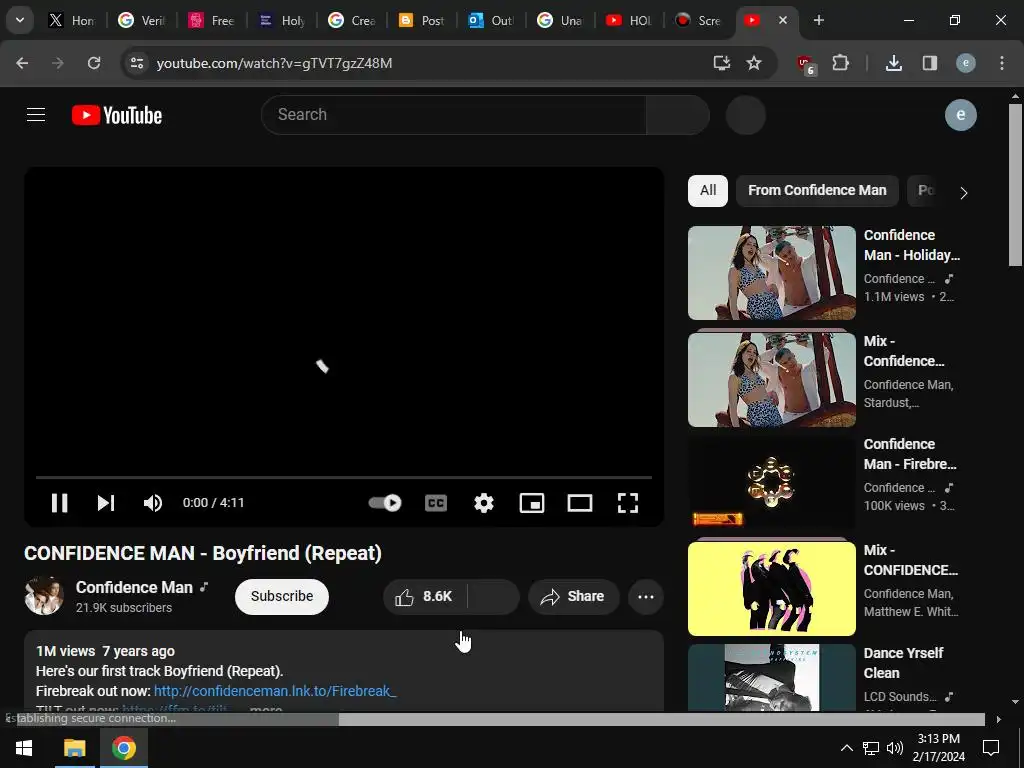The image size is (1024, 768).
Task: Open the tab search dropdown arrow
Action: (x=20, y=20)
